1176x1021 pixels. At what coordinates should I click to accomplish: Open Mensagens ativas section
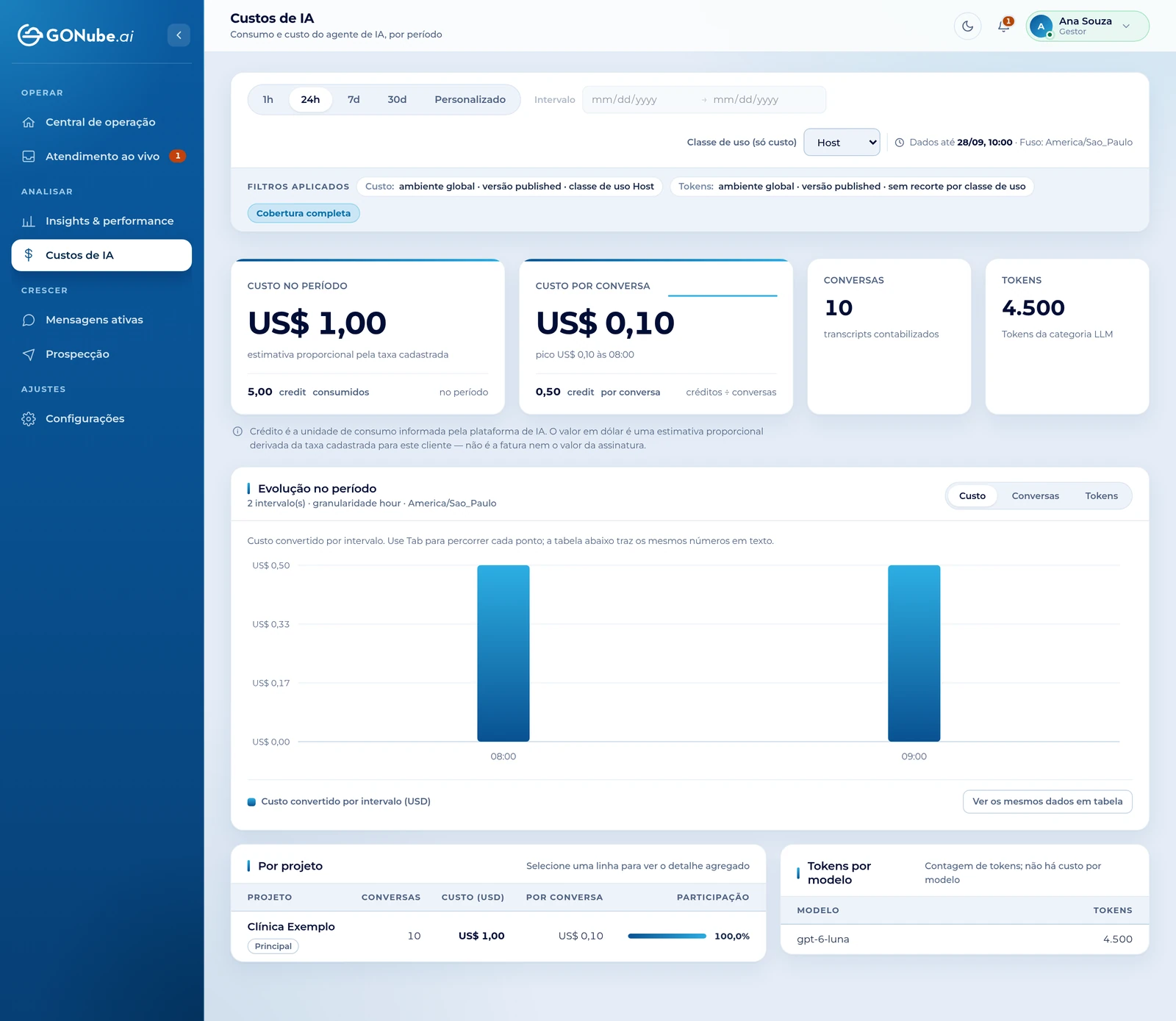[x=101, y=320]
